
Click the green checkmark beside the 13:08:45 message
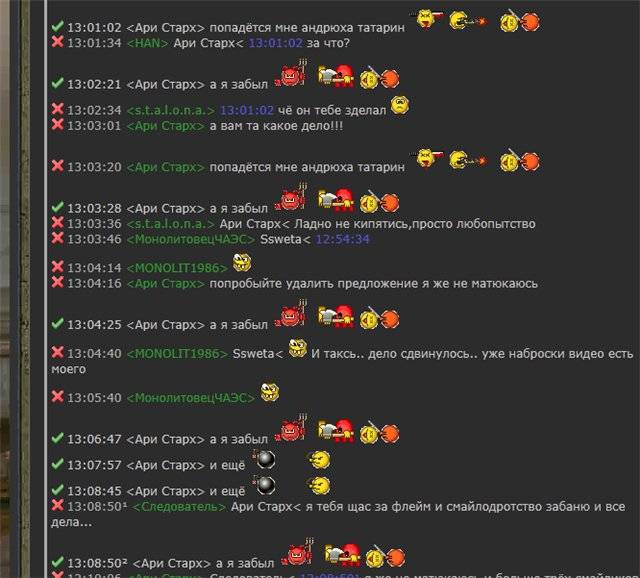click(x=58, y=489)
